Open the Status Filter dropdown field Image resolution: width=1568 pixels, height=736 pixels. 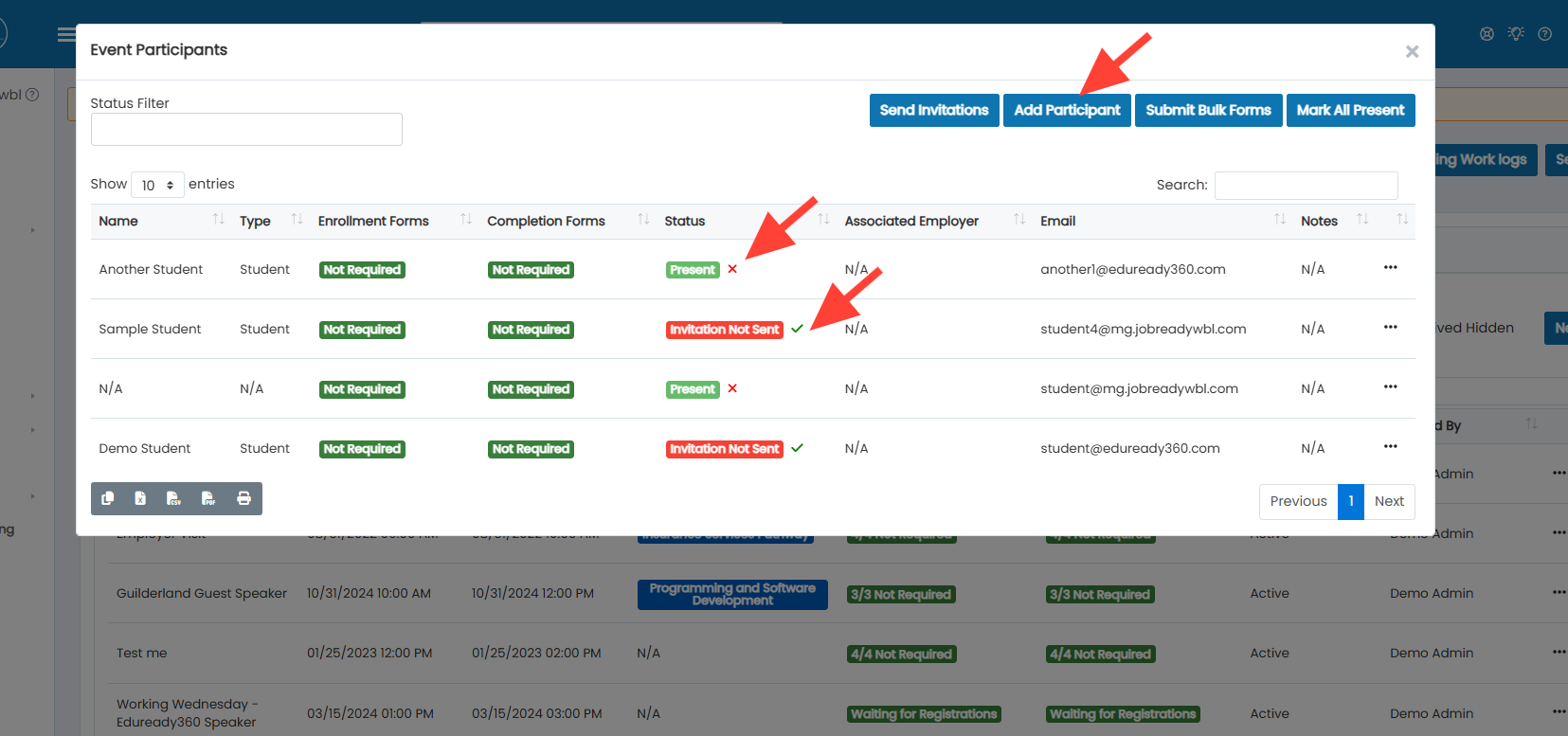click(246, 130)
